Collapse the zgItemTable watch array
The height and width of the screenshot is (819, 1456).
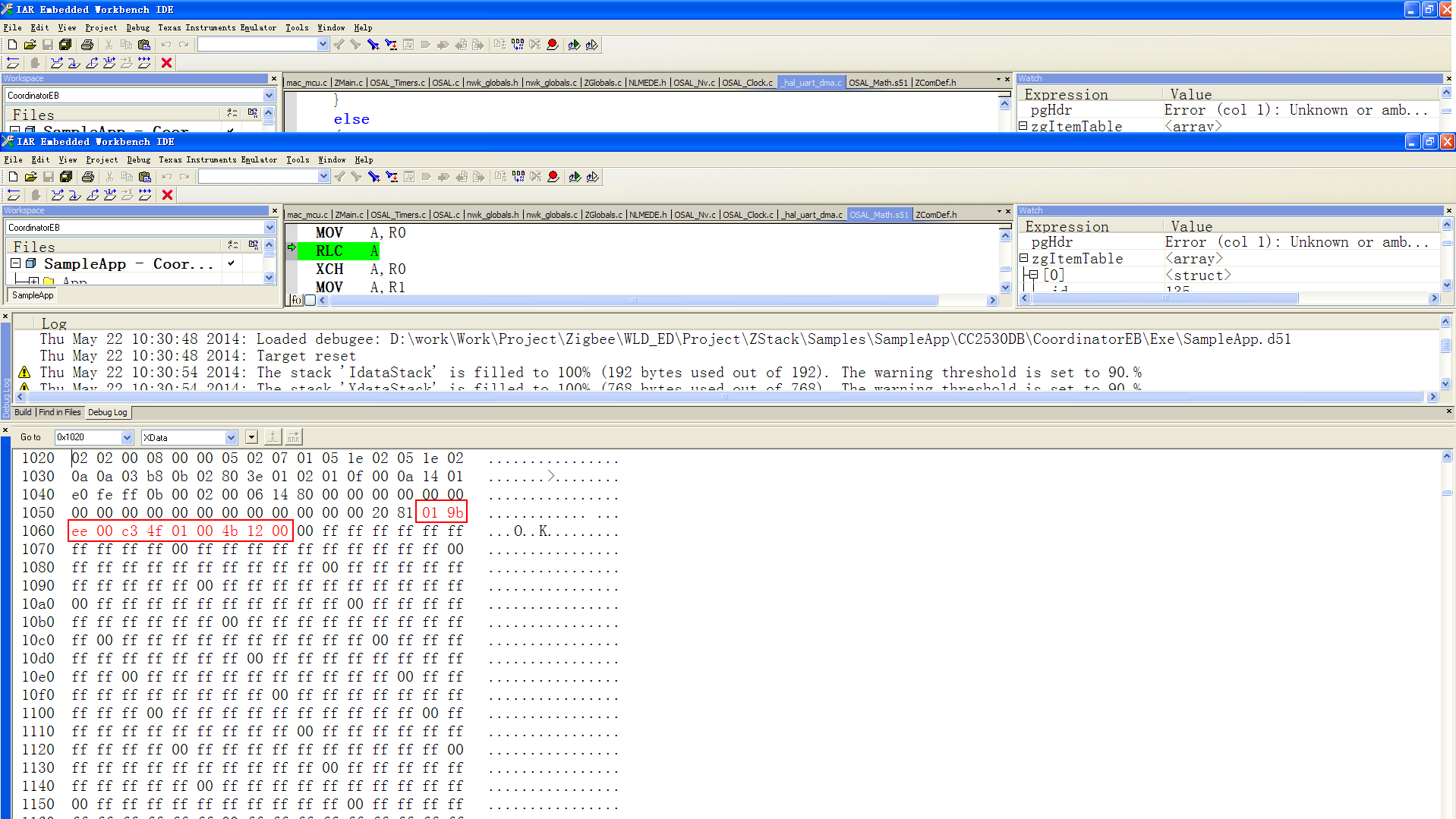1023,258
